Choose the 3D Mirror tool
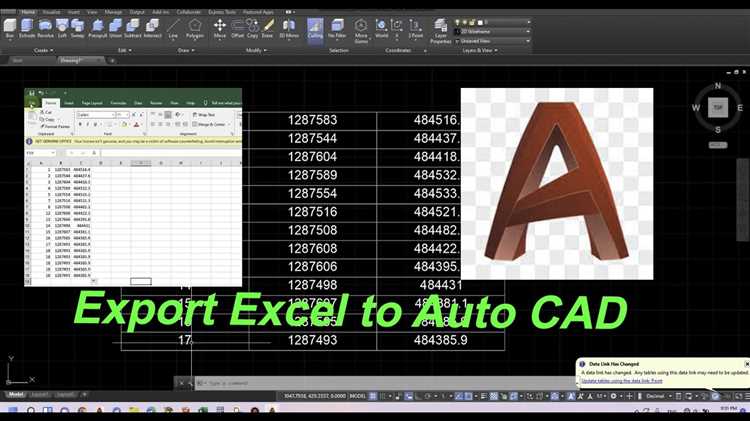This screenshot has width=750, height=421. point(289,28)
